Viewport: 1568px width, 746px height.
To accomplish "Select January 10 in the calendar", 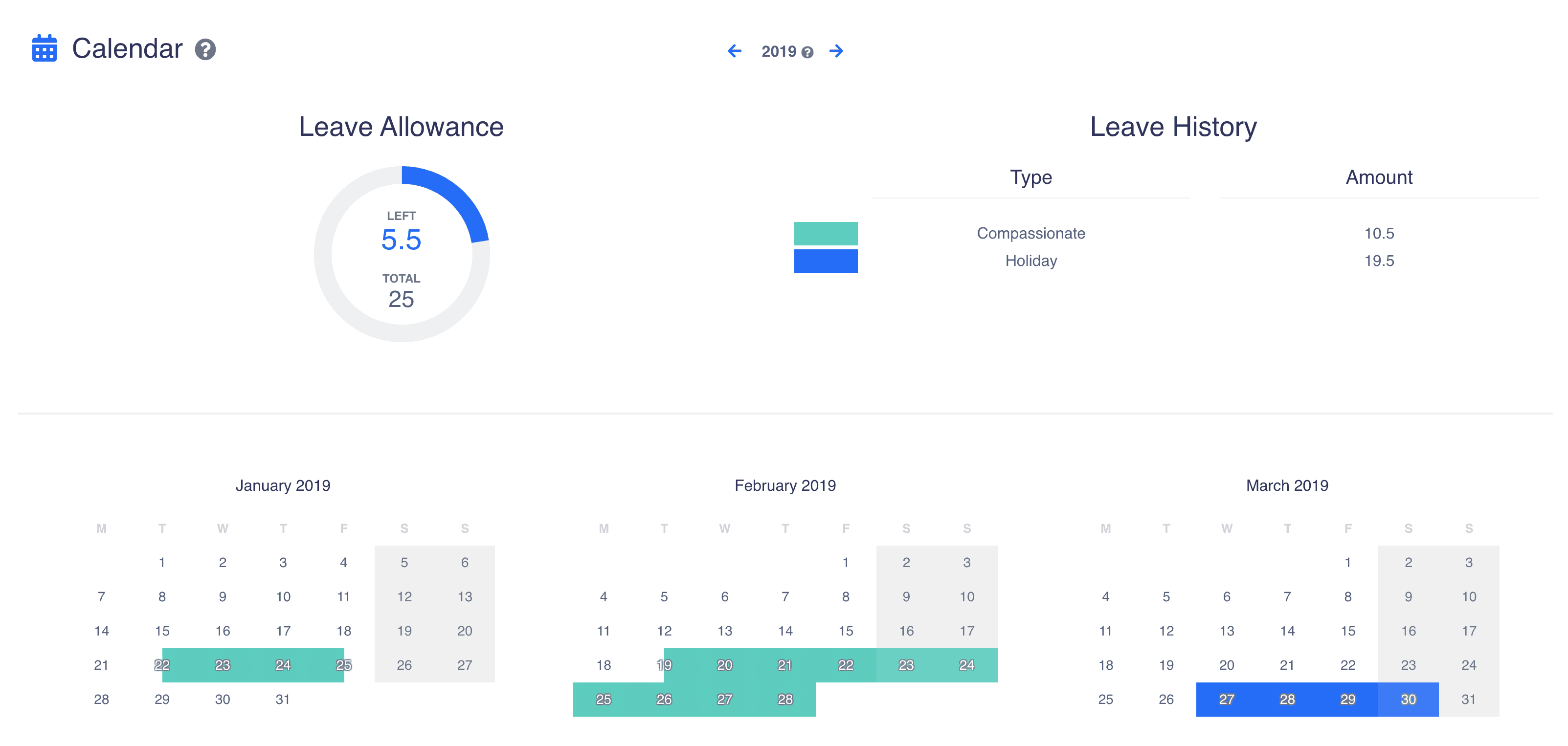I will click(x=283, y=597).
